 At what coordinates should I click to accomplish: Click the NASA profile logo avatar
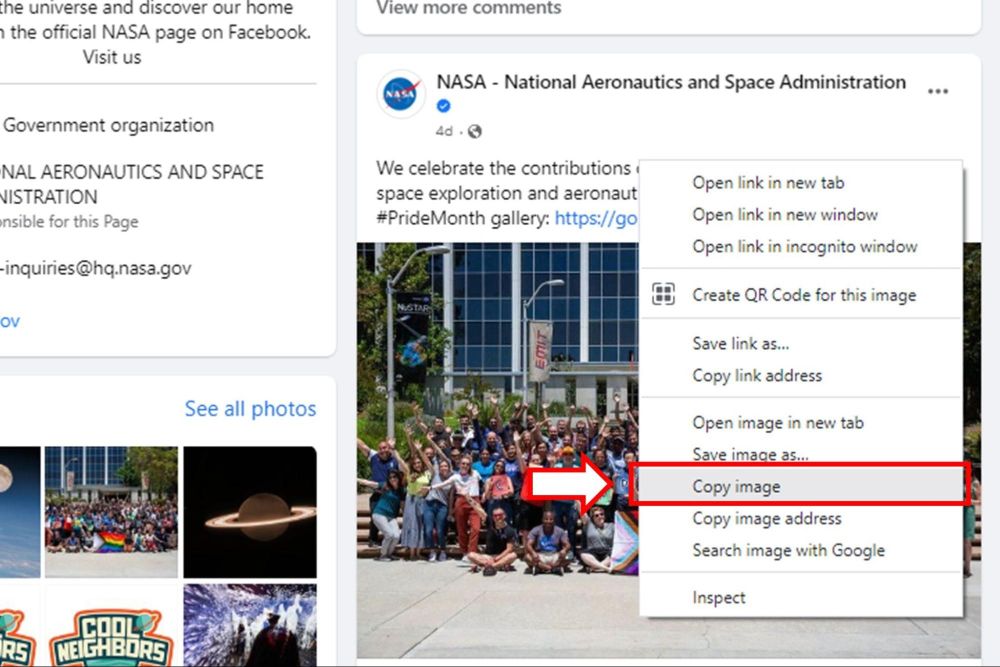point(401,94)
